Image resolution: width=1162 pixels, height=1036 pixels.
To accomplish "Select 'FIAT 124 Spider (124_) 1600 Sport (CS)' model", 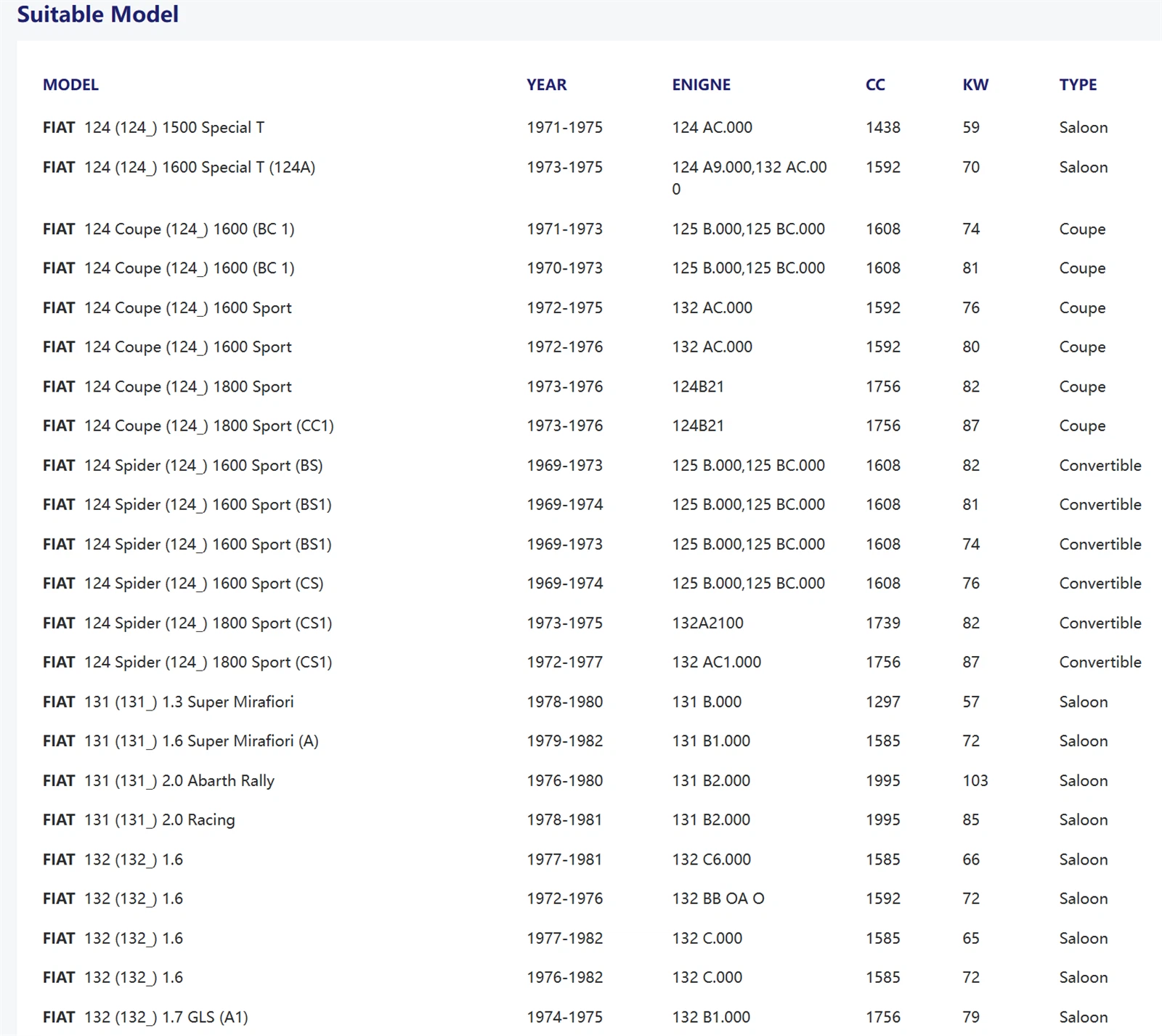I will (183, 583).
